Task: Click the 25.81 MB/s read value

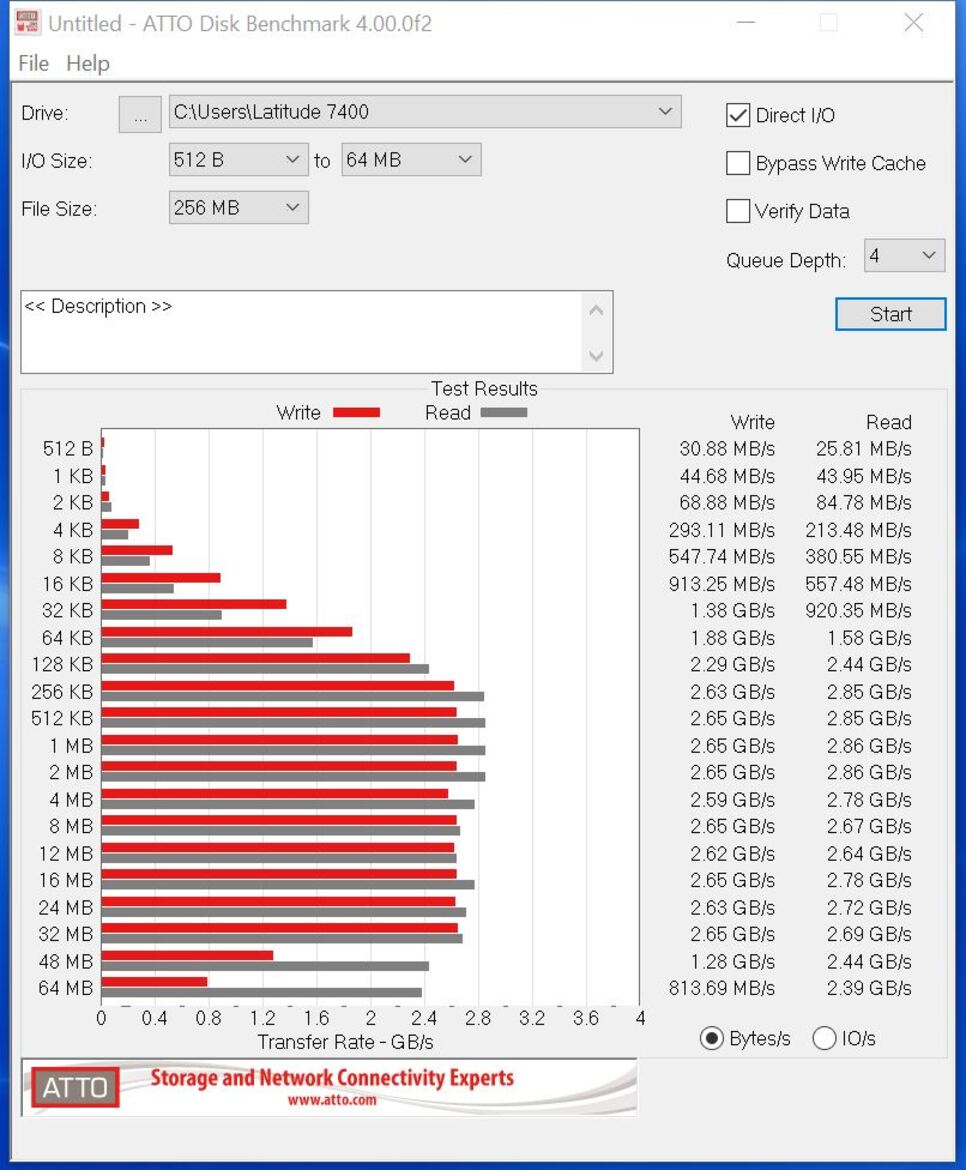Action: point(863,448)
